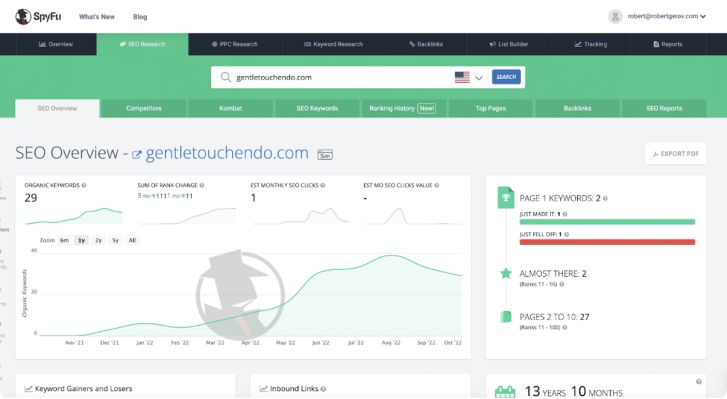Click the Organic Keywords sparkline chart
The height and width of the screenshot is (399, 727).
click(74, 216)
